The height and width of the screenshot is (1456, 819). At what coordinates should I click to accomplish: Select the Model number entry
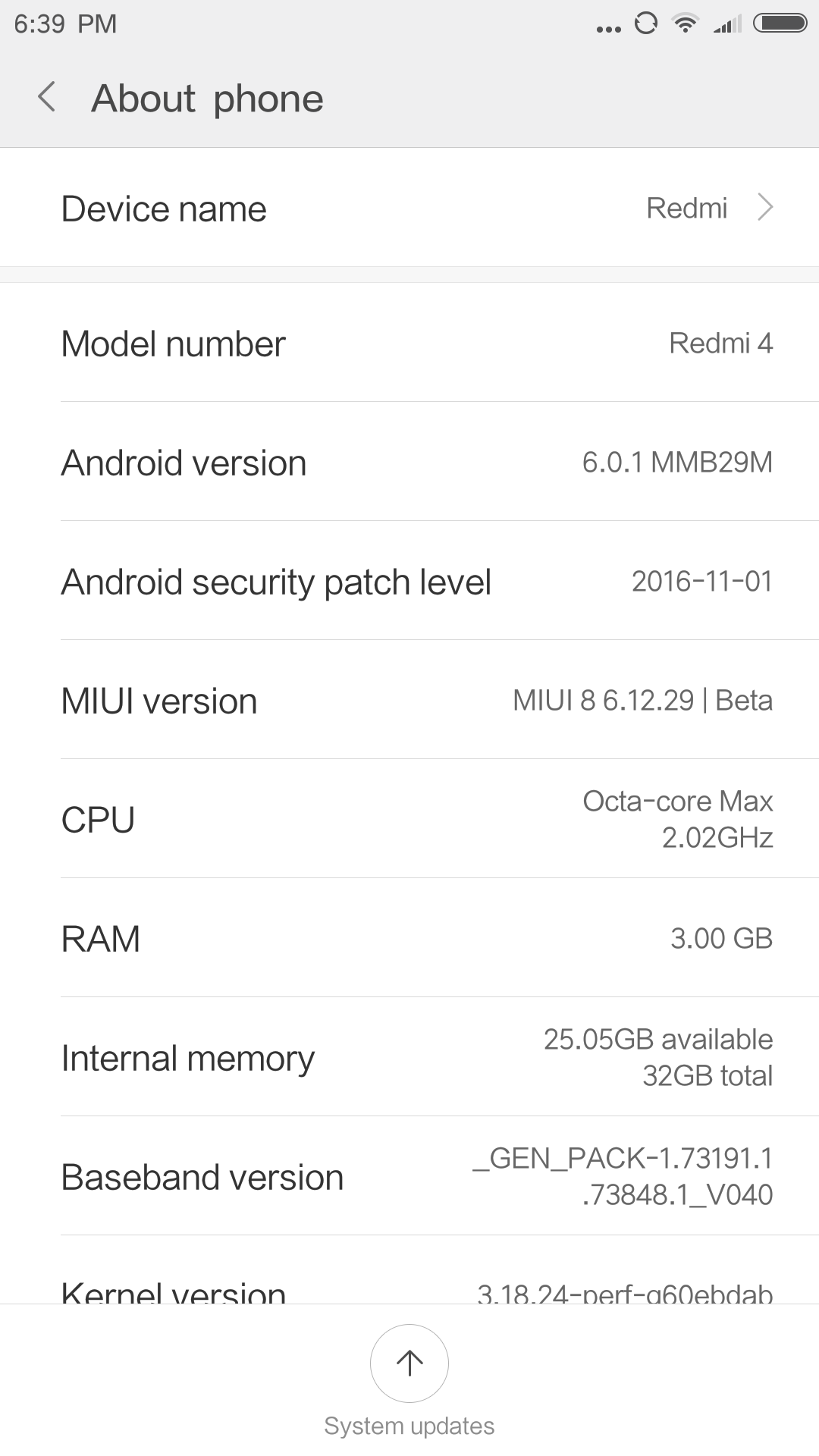(x=409, y=344)
